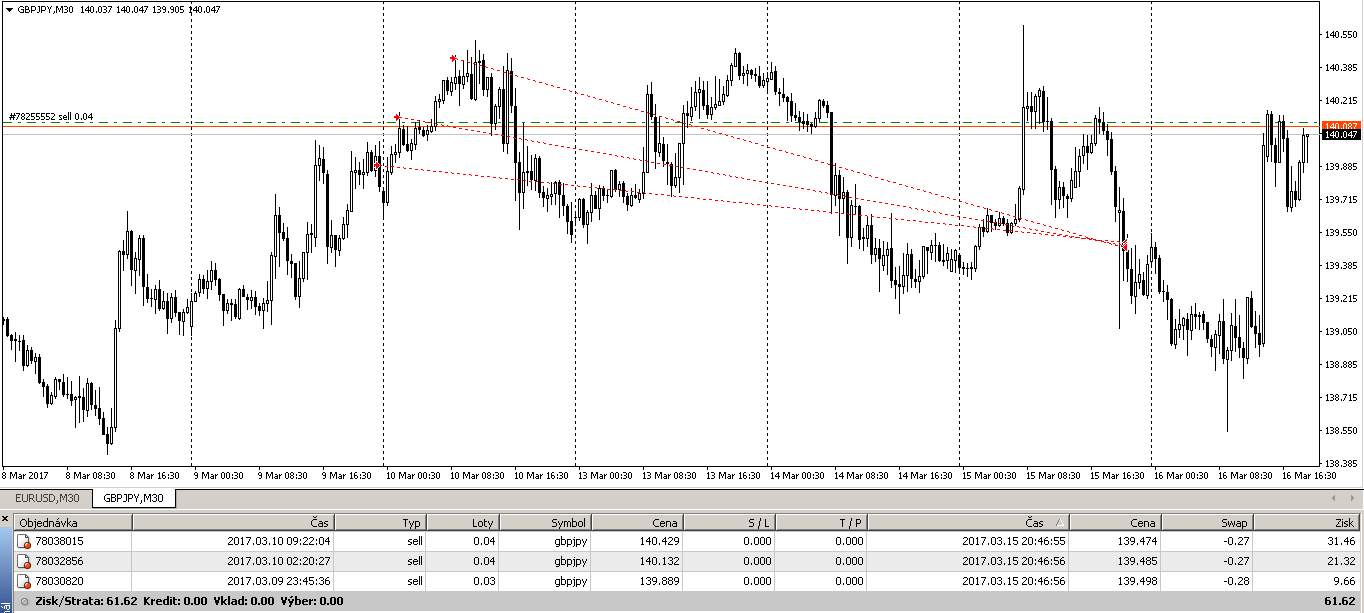
Task: Click total profit 61.62 in summary row
Action: [x=1340, y=601]
